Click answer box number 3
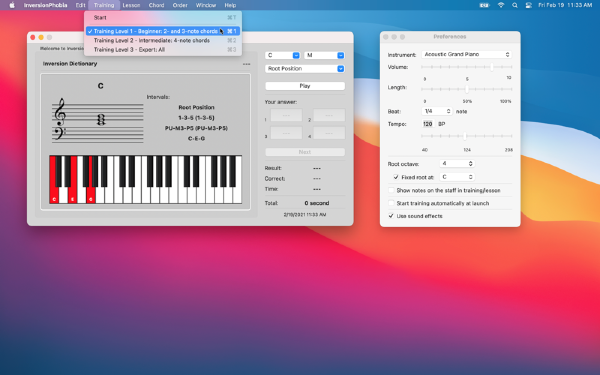Screen dimensions: 600x375 click(x=286, y=133)
